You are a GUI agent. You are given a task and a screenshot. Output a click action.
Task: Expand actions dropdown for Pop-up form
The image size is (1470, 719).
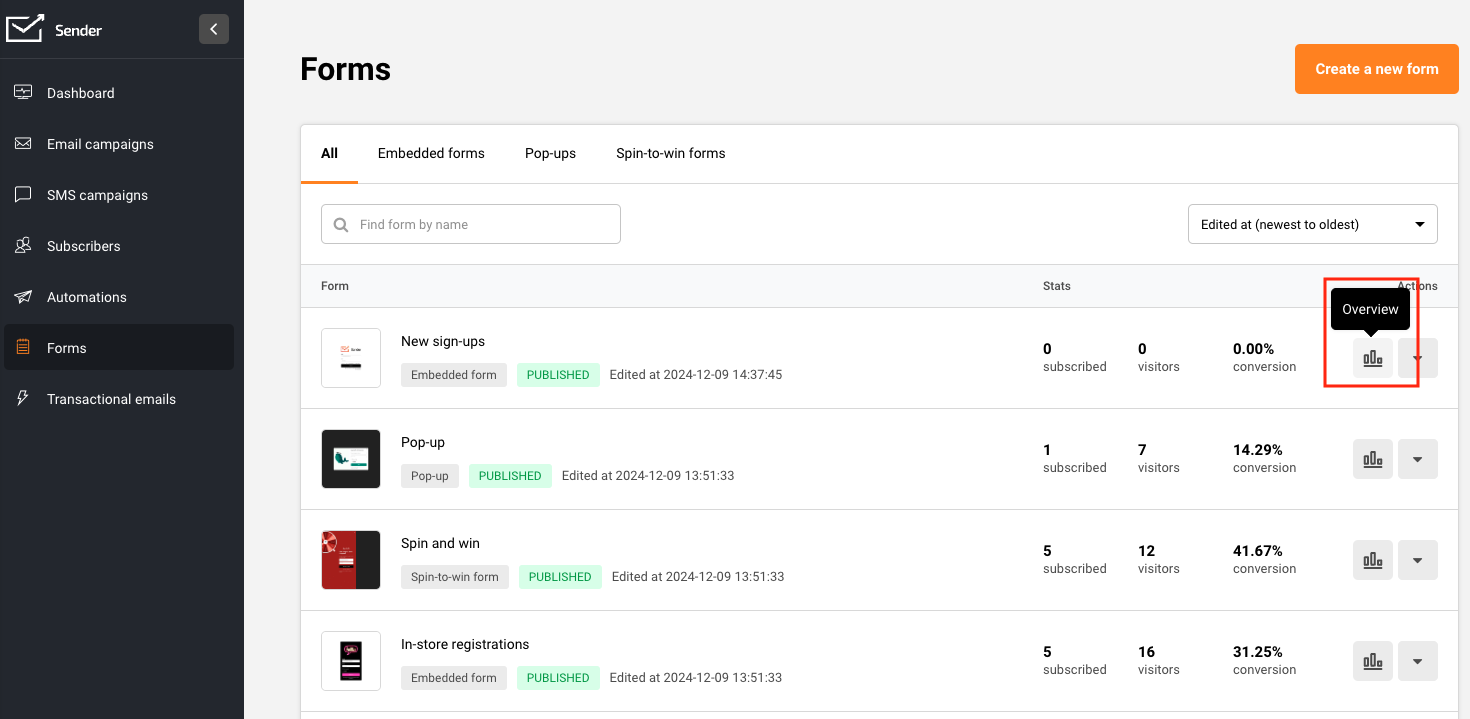click(x=1417, y=459)
